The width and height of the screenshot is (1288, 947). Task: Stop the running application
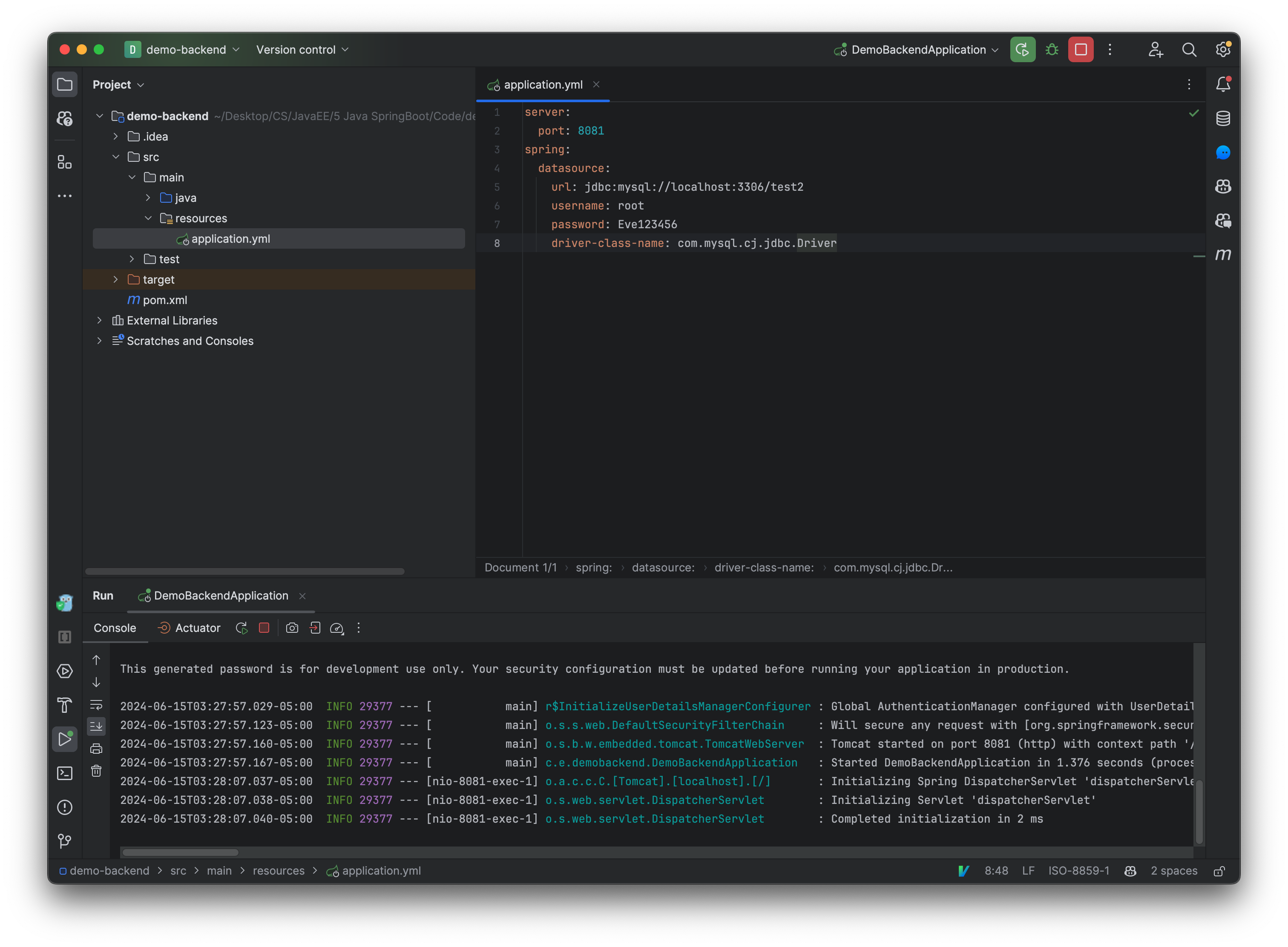(264, 628)
